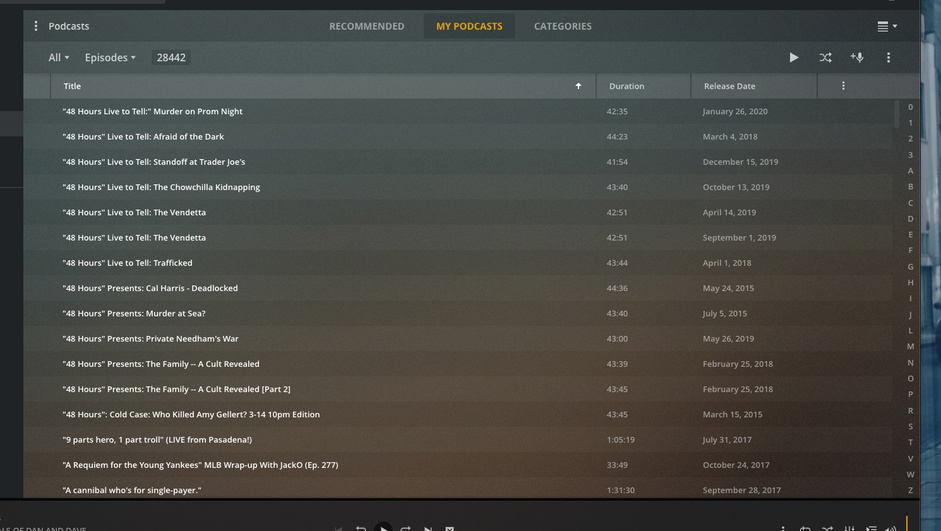Open the more actions menu beside add podcast

point(889,58)
